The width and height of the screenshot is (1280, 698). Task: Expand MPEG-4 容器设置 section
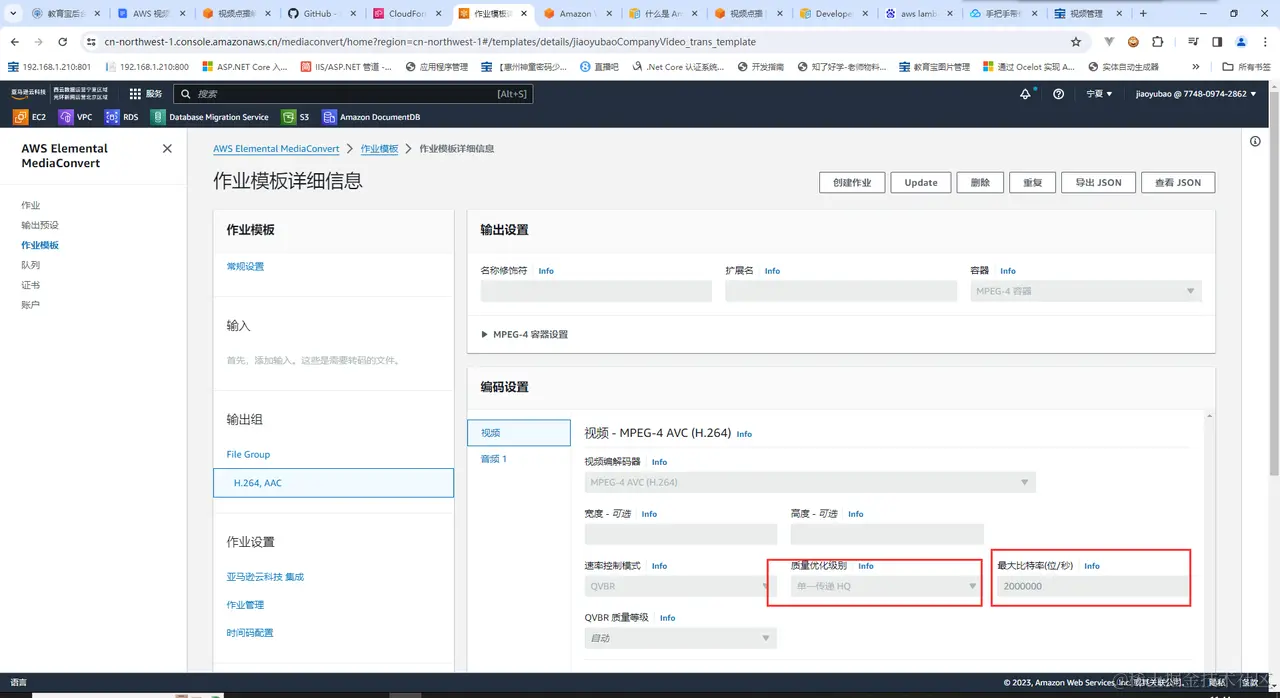pyautogui.click(x=524, y=334)
